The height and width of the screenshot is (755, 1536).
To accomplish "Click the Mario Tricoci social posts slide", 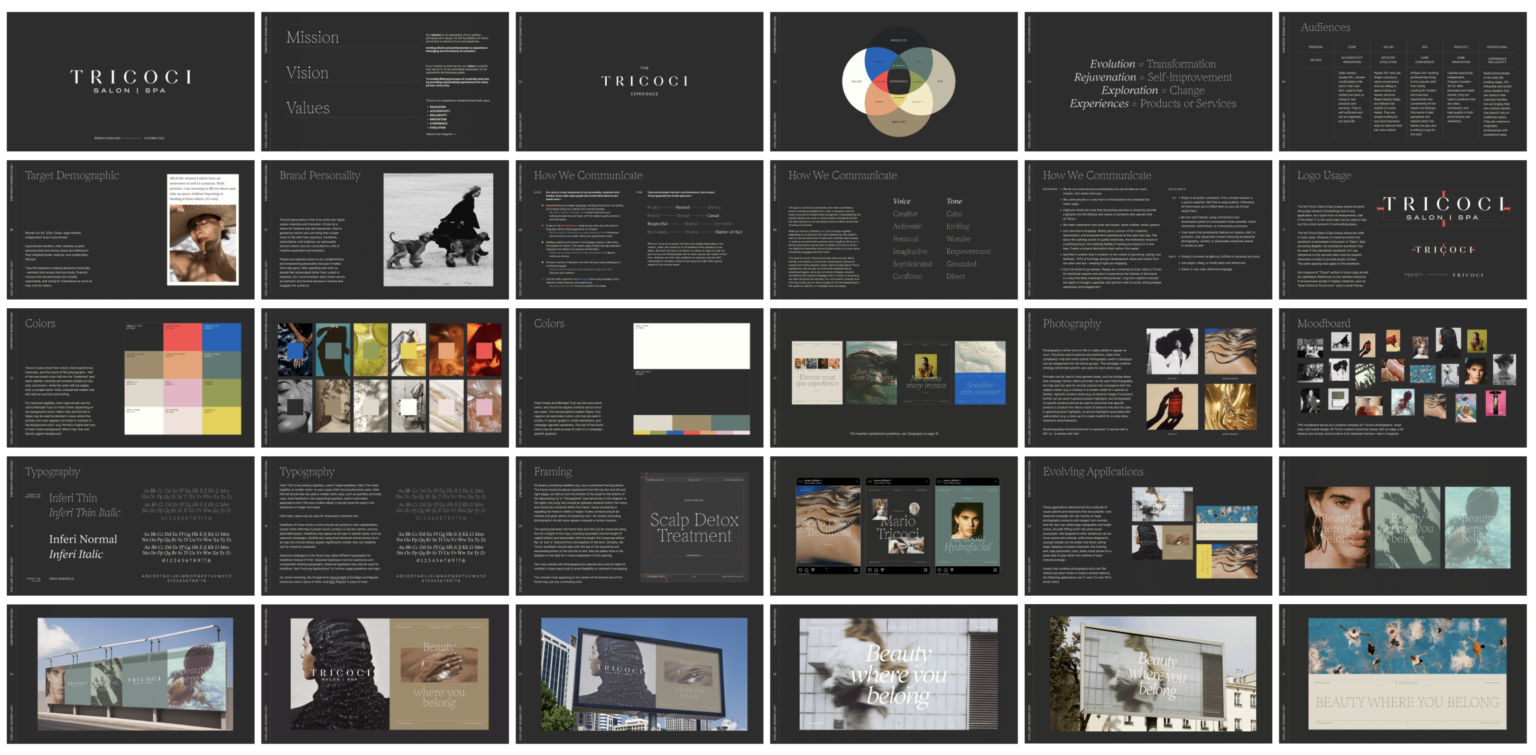I will click(894, 525).
